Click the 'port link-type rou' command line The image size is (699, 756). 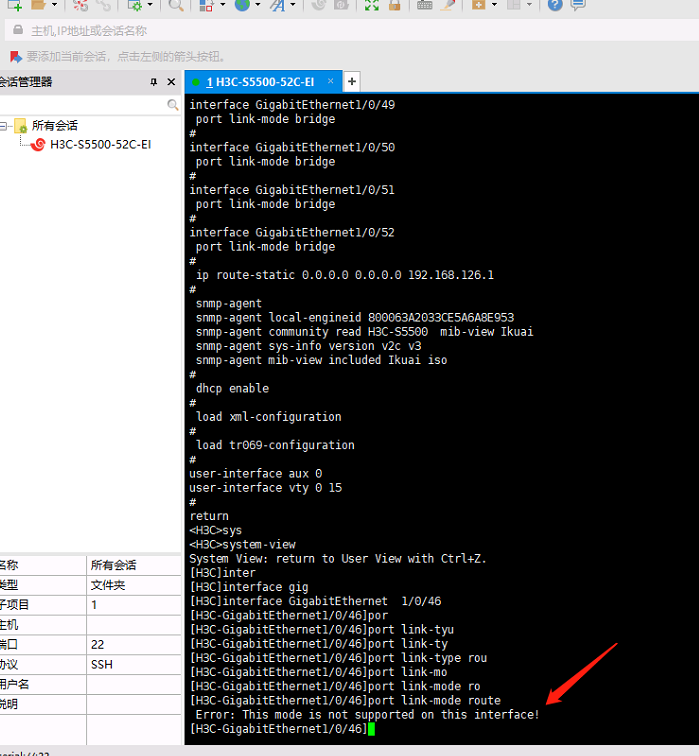click(x=338, y=658)
